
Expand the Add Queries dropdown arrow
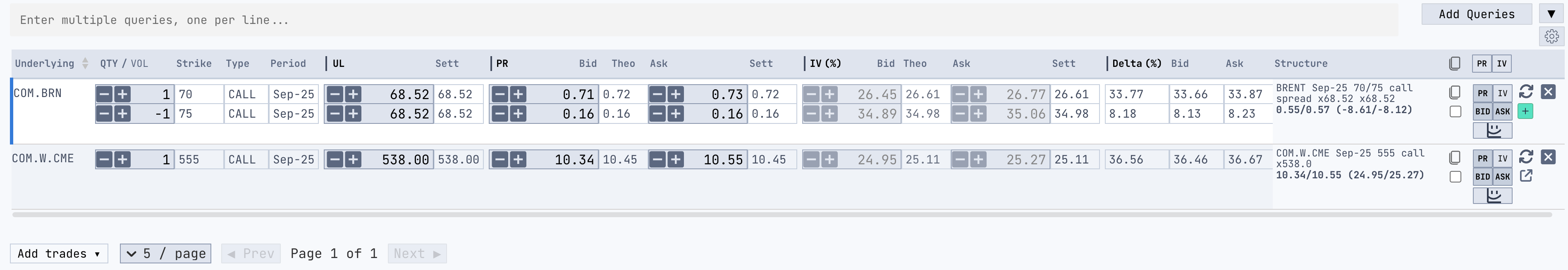click(x=1551, y=14)
